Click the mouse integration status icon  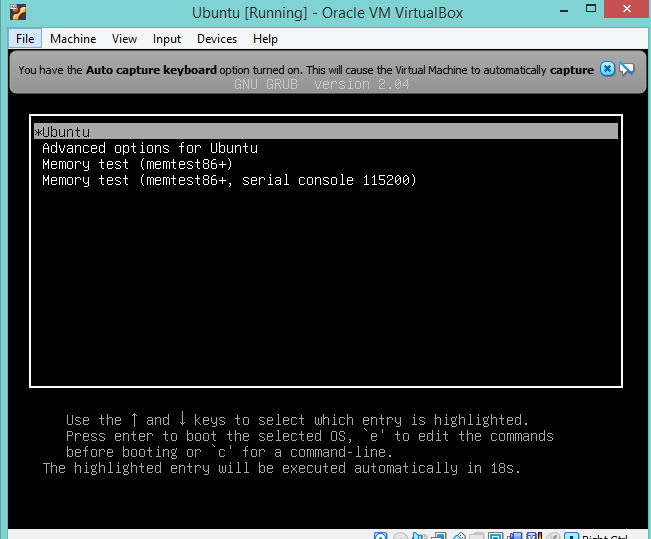click(553, 536)
